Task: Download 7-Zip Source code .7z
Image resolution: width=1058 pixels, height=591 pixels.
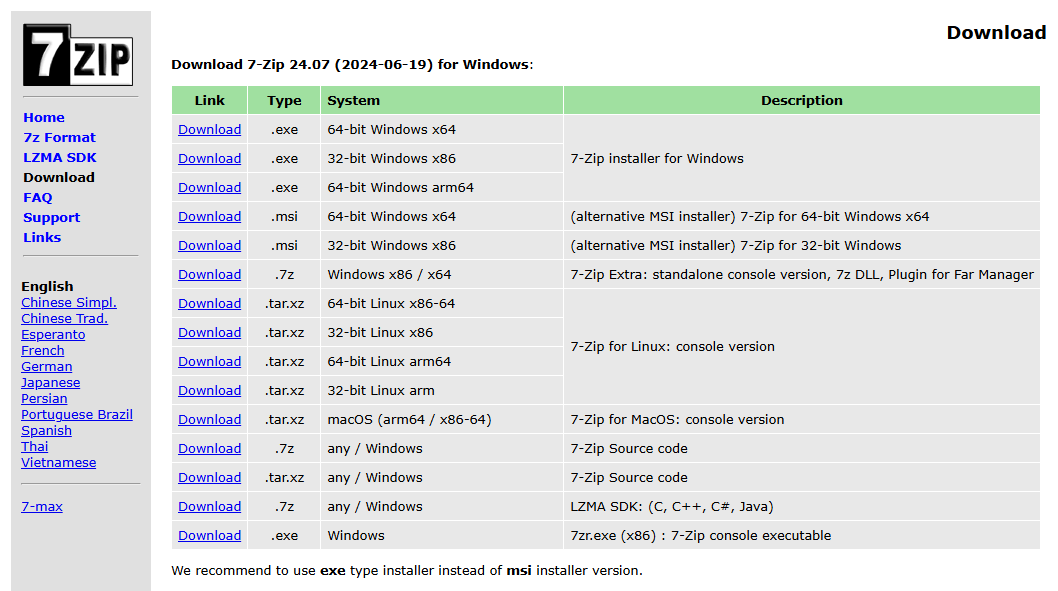Action: click(x=209, y=449)
